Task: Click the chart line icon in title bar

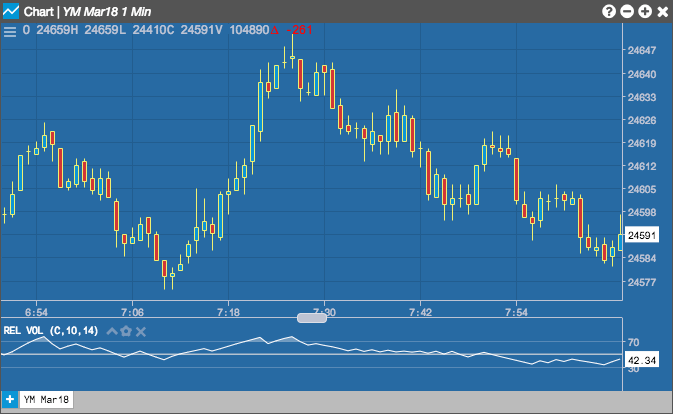Action: coord(11,11)
